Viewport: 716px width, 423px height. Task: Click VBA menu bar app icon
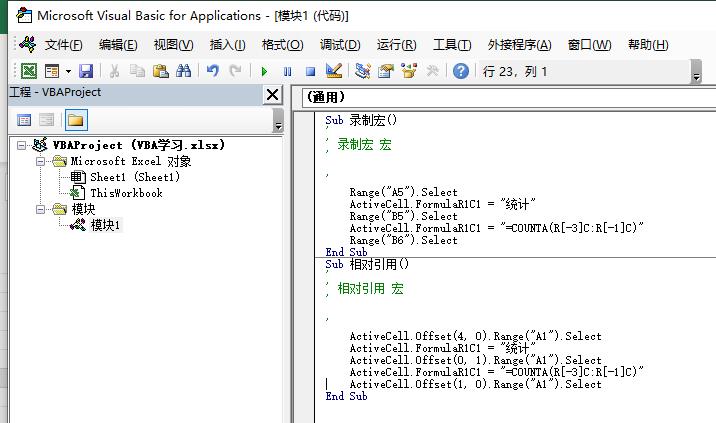pyautogui.click(x=27, y=44)
